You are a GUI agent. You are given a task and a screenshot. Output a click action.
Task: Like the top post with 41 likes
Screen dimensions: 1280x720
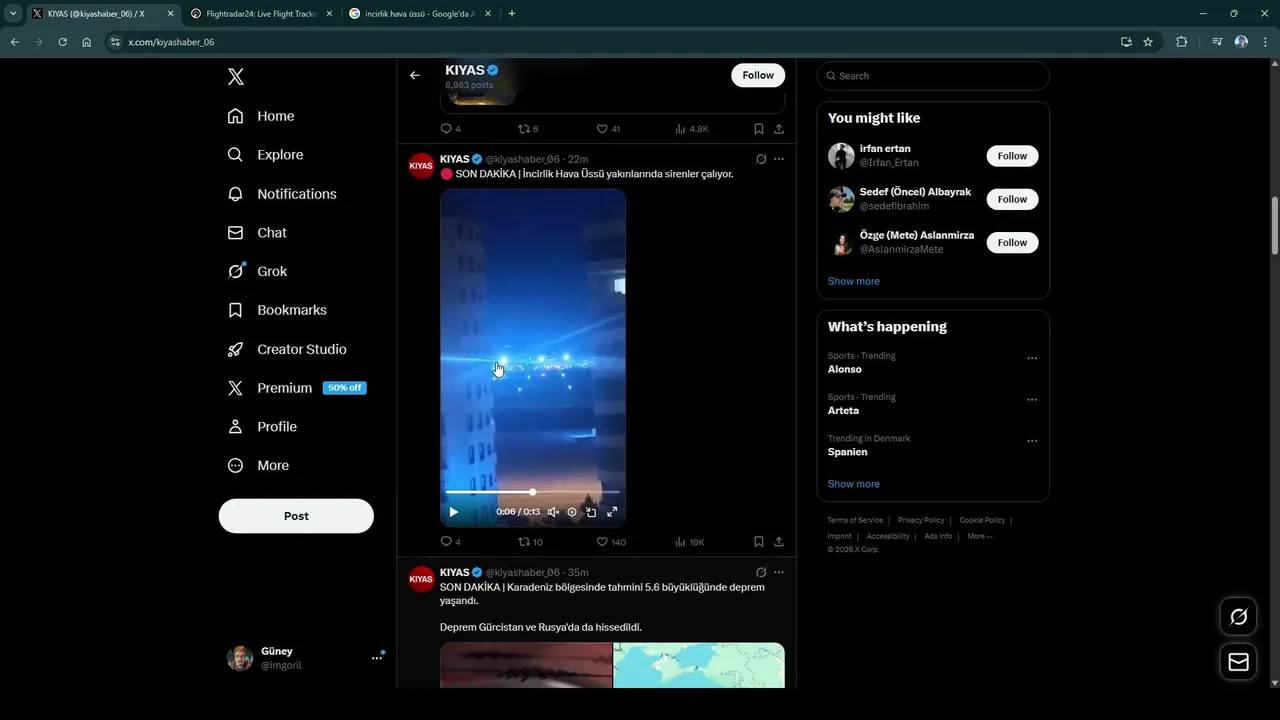(x=608, y=129)
